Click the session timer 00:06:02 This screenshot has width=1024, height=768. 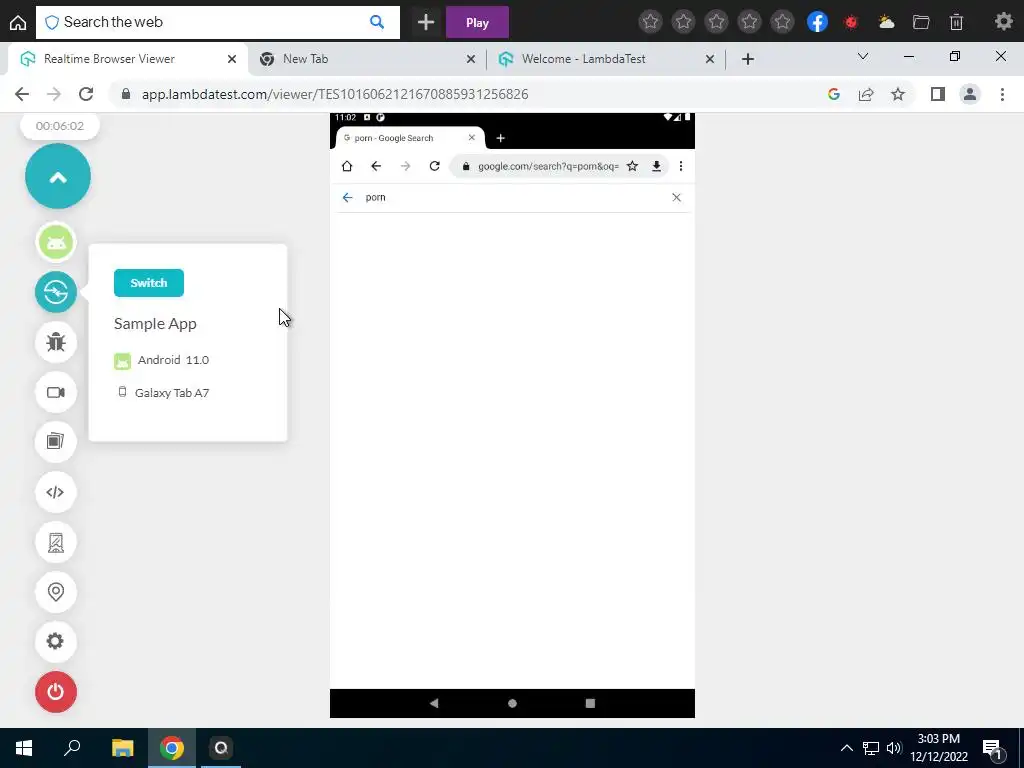click(59, 125)
